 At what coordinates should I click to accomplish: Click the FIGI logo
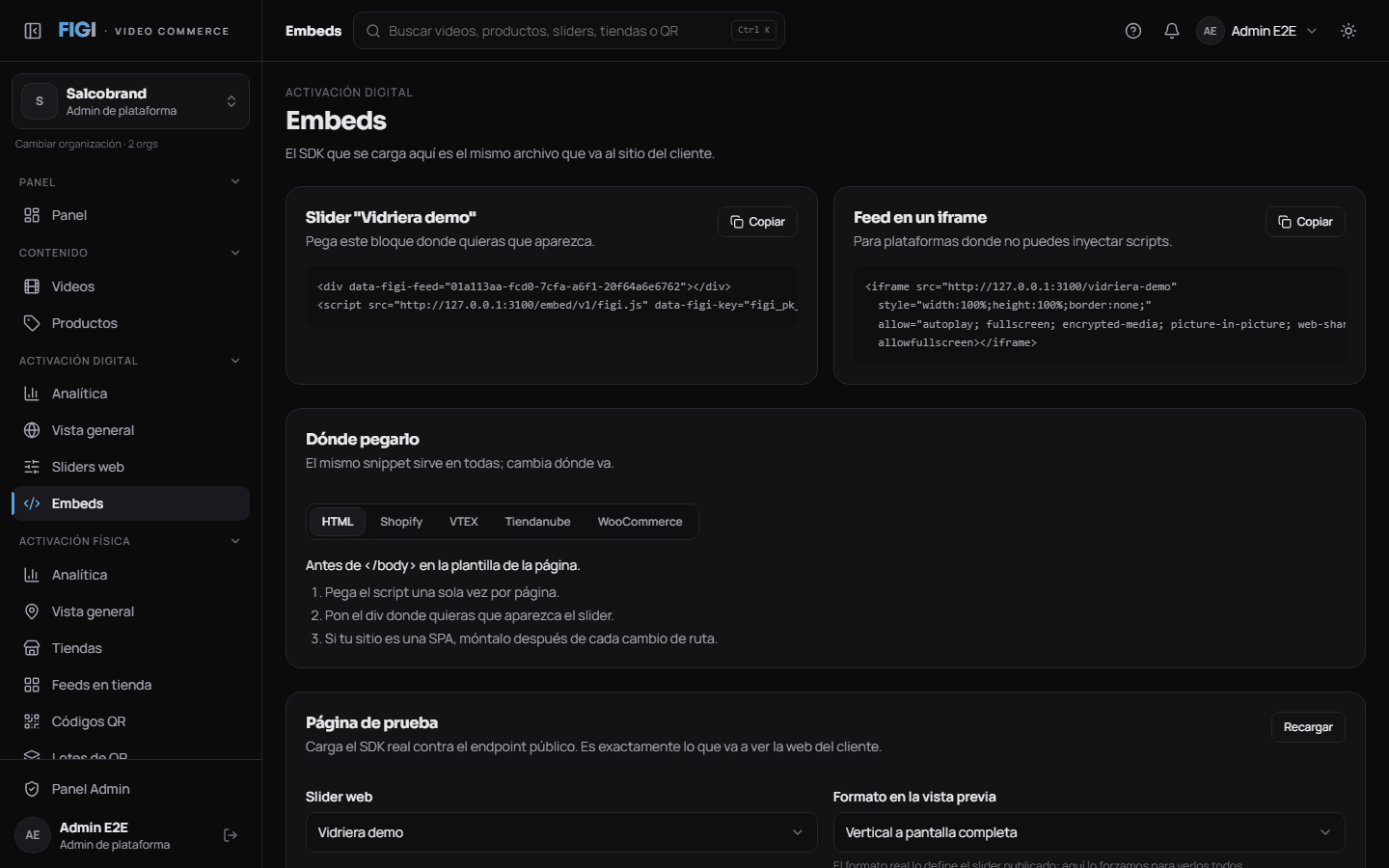point(77,30)
